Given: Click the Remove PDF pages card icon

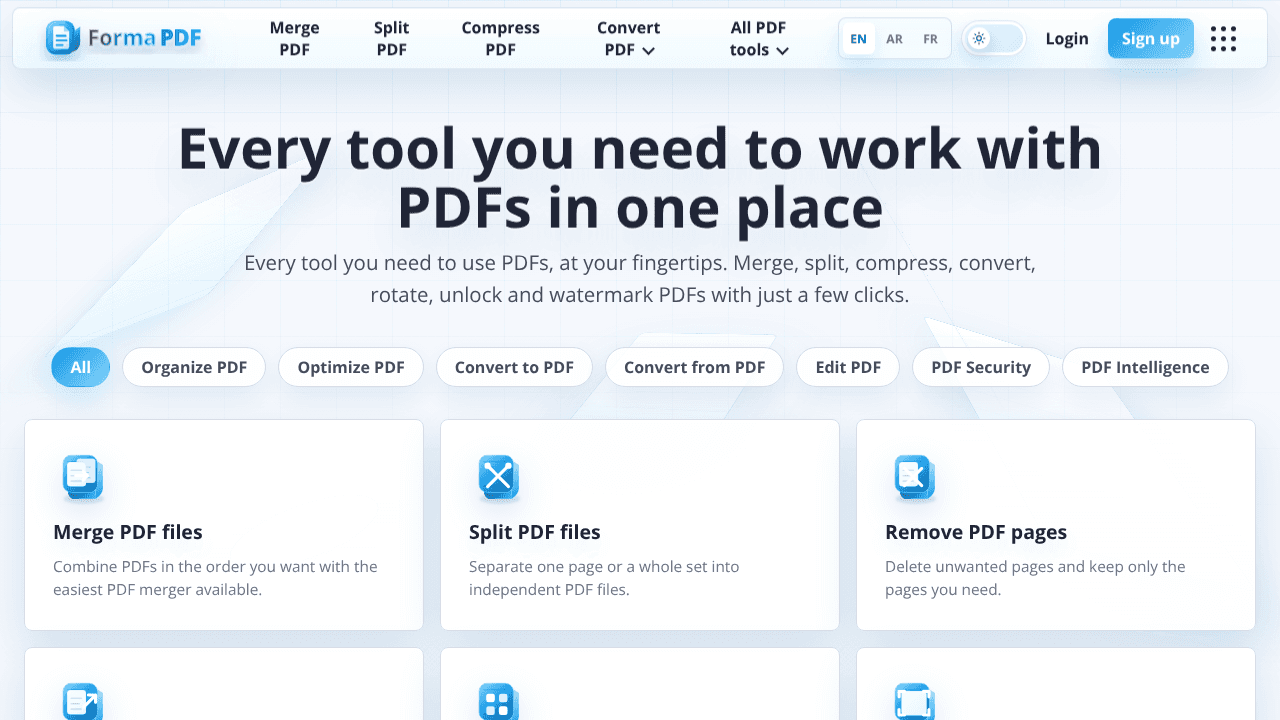Looking at the screenshot, I should click(x=914, y=477).
